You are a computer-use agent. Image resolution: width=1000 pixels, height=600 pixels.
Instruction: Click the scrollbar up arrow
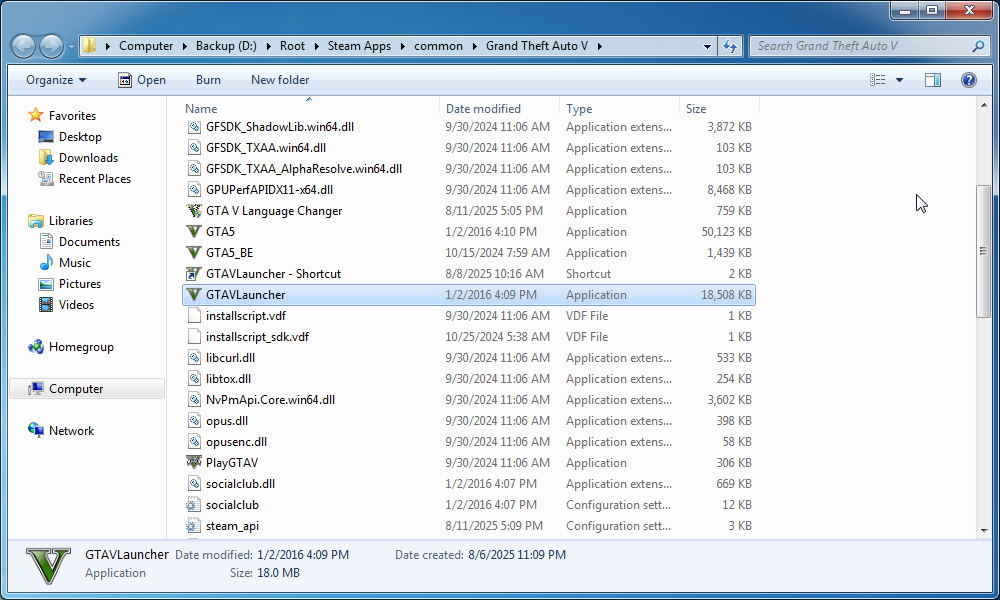(983, 105)
